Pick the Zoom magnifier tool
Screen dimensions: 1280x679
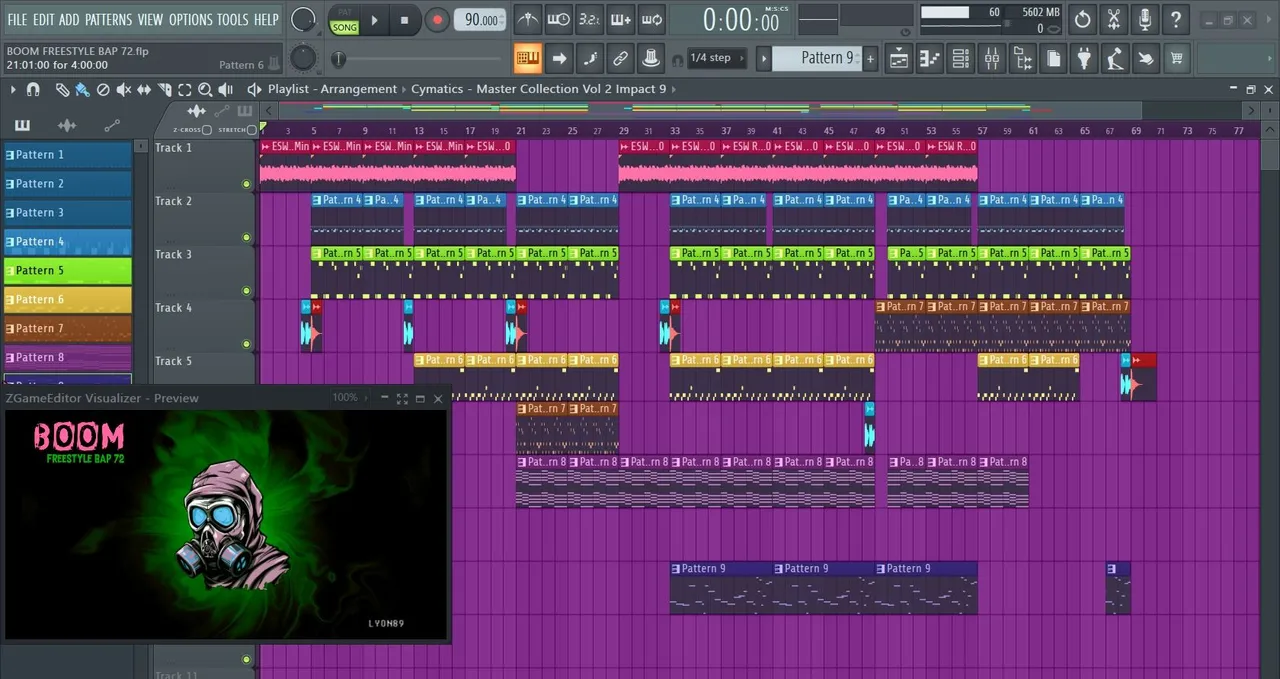[x=205, y=89]
